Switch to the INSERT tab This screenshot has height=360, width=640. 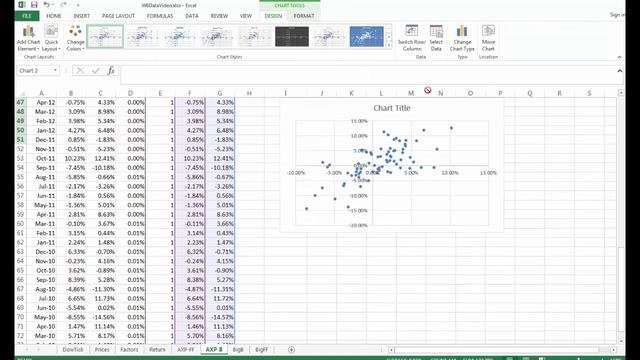[x=82, y=16]
